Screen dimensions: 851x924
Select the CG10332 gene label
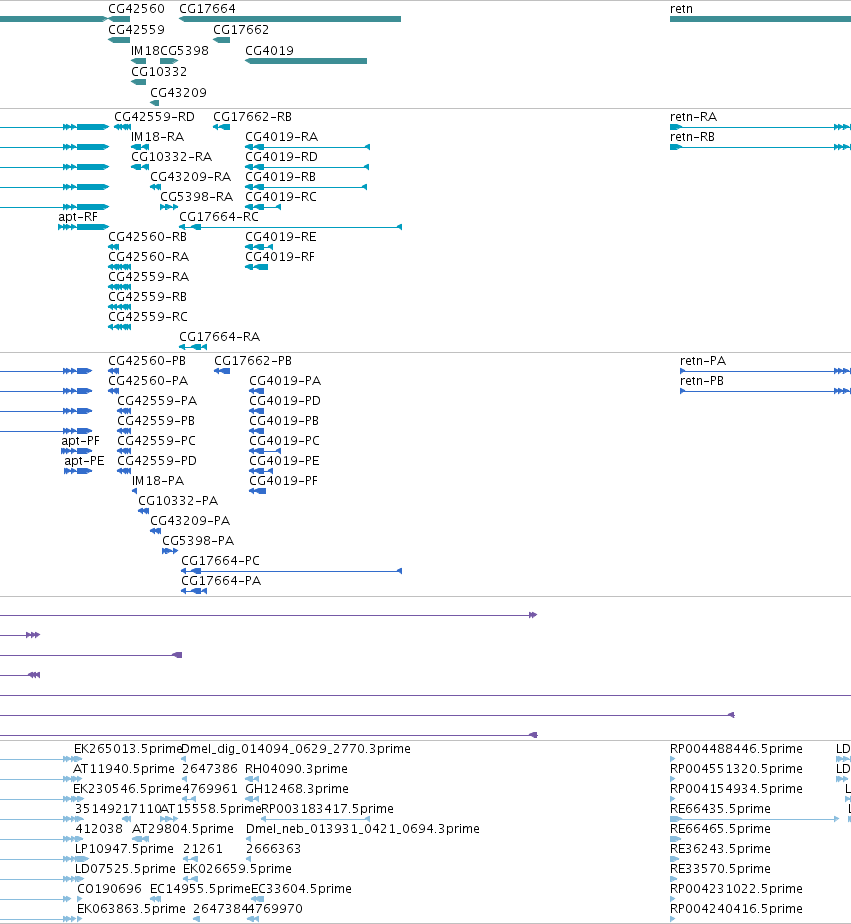coord(159,72)
